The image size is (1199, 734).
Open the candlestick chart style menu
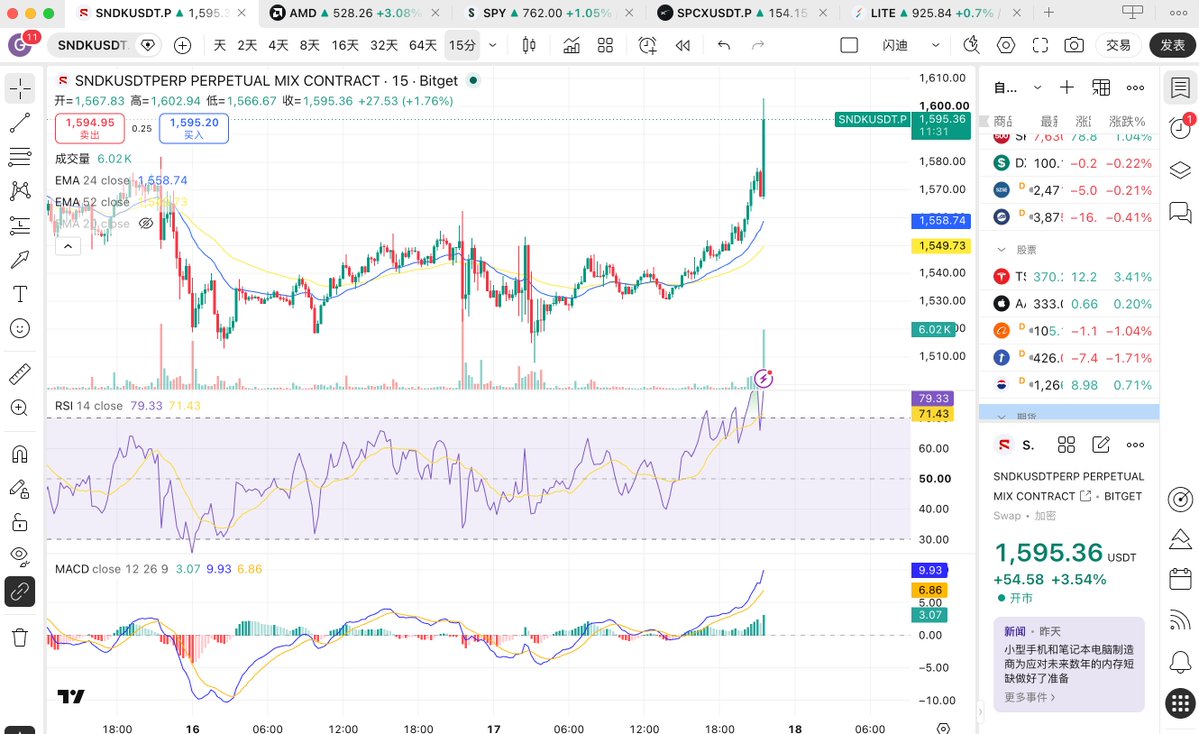pos(528,46)
